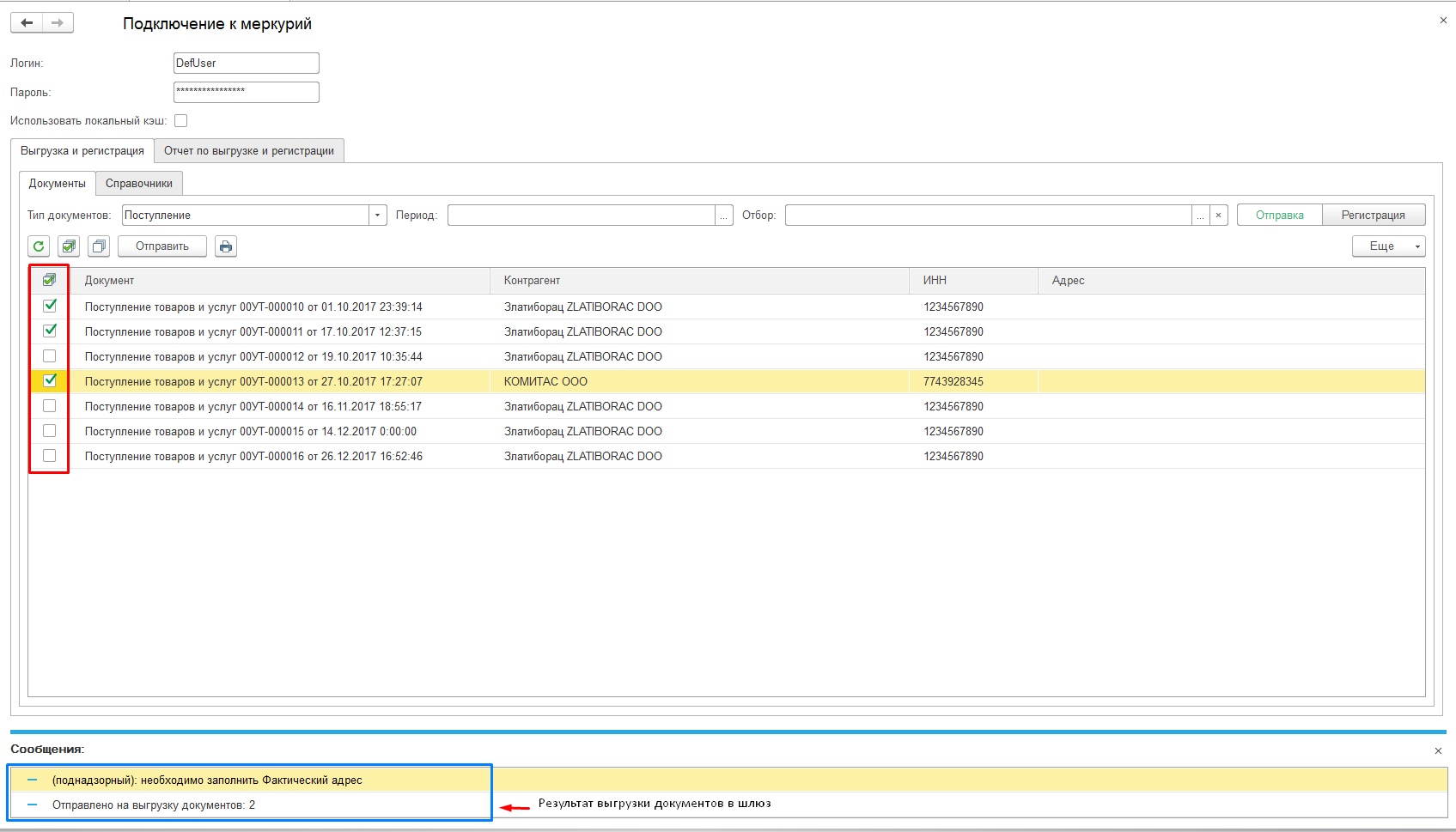1456x832 pixels.
Task: Expand the Еще menu button
Action: [1388, 246]
